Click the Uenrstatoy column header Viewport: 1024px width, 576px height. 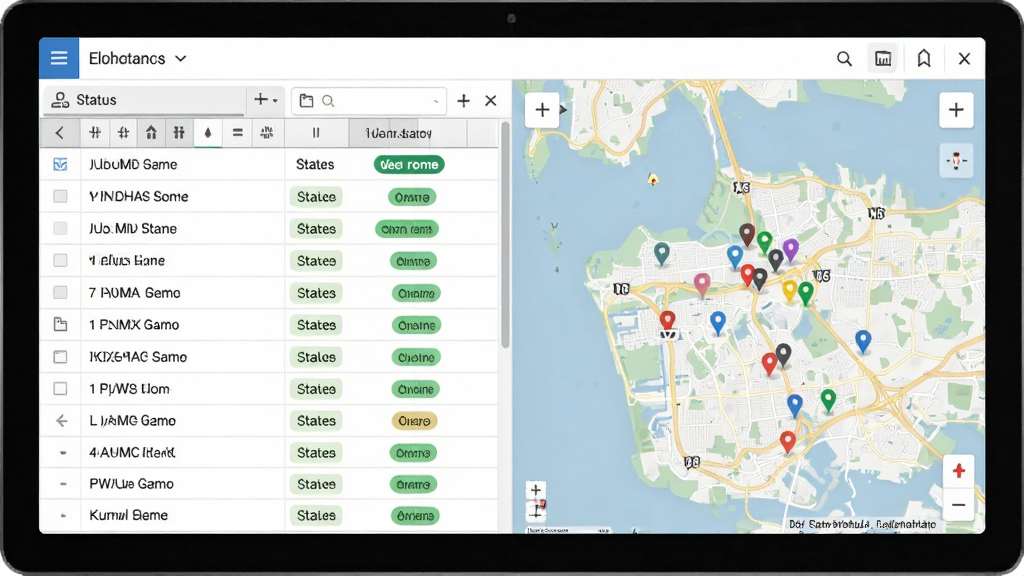click(x=398, y=133)
